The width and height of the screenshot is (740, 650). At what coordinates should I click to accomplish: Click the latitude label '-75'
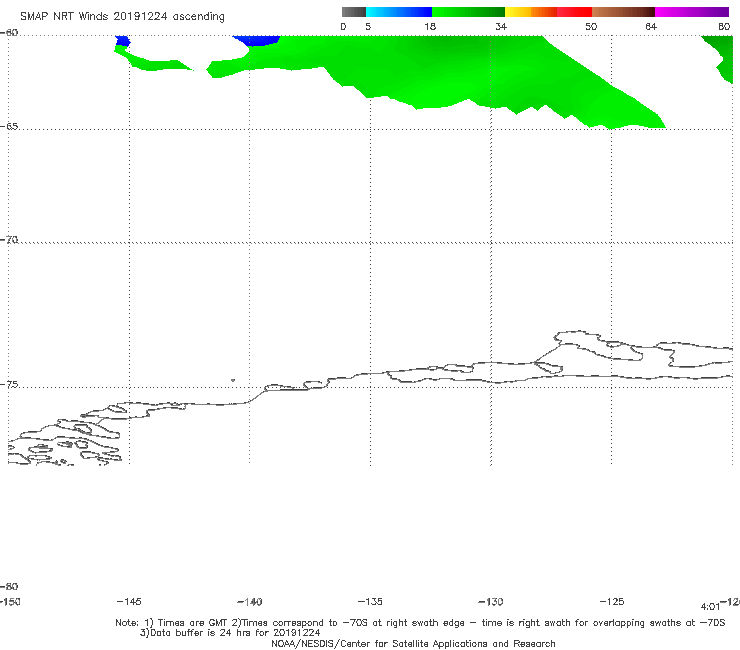click(x=9, y=385)
